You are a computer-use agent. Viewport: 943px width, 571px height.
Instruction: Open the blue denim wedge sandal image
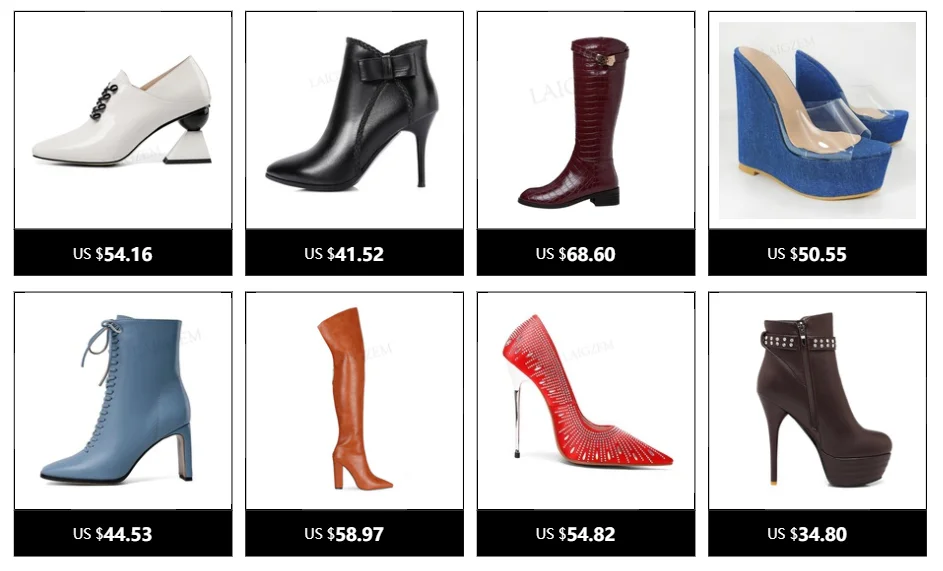[817, 120]
